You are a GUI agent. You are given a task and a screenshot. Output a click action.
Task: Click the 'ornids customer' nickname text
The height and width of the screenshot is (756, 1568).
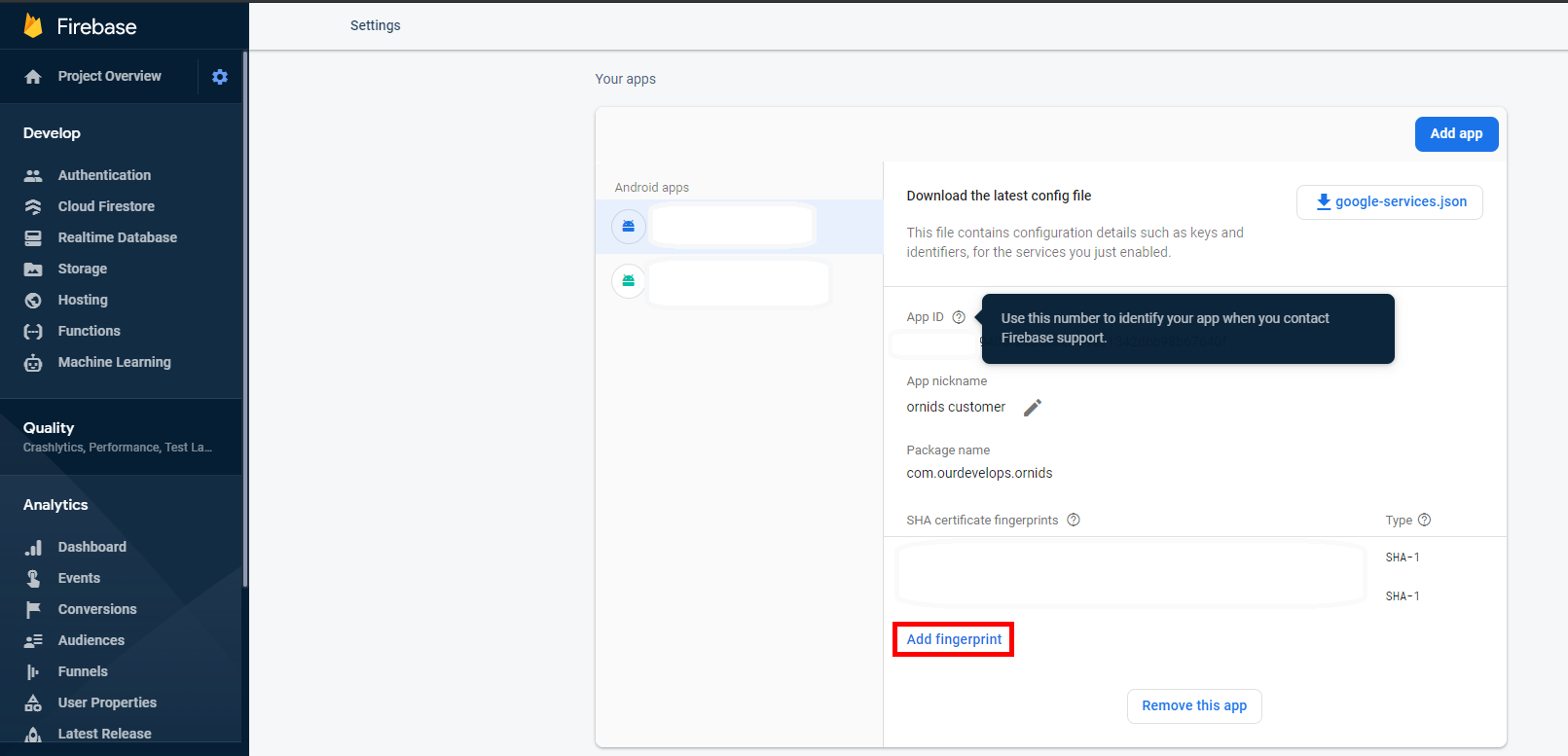tap(956, 408)
